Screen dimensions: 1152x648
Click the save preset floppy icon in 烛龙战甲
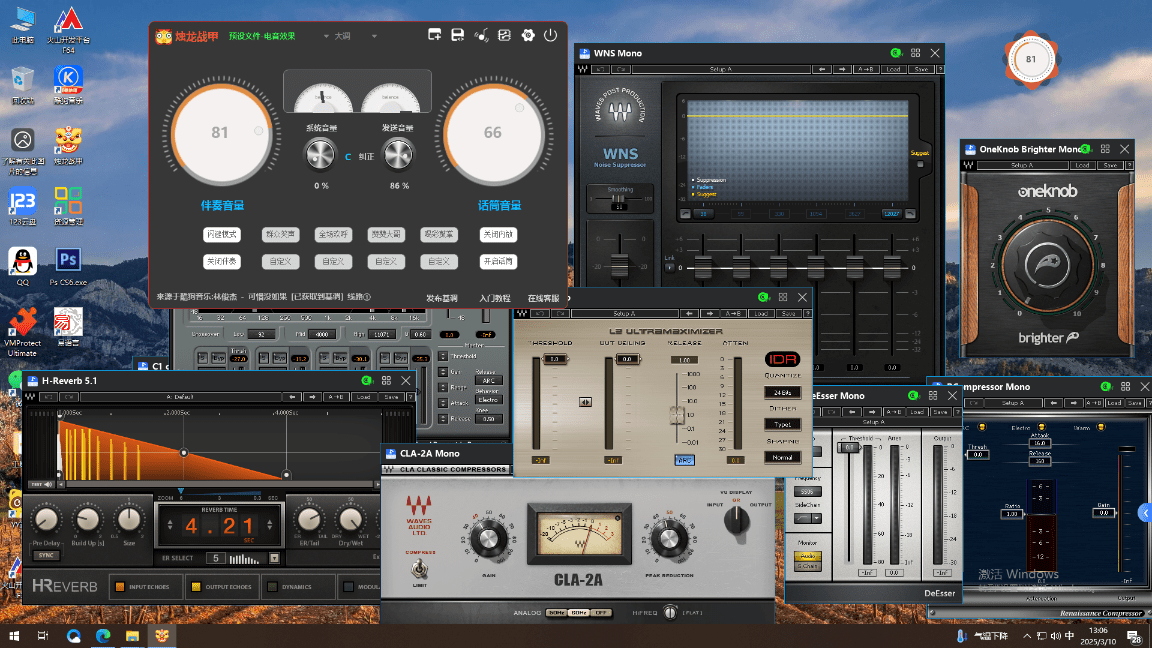pyautogui.click(x=458, y=35)
